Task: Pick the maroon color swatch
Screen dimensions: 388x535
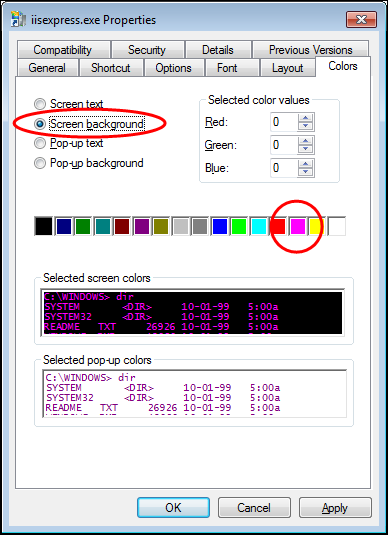Action: 122,226
